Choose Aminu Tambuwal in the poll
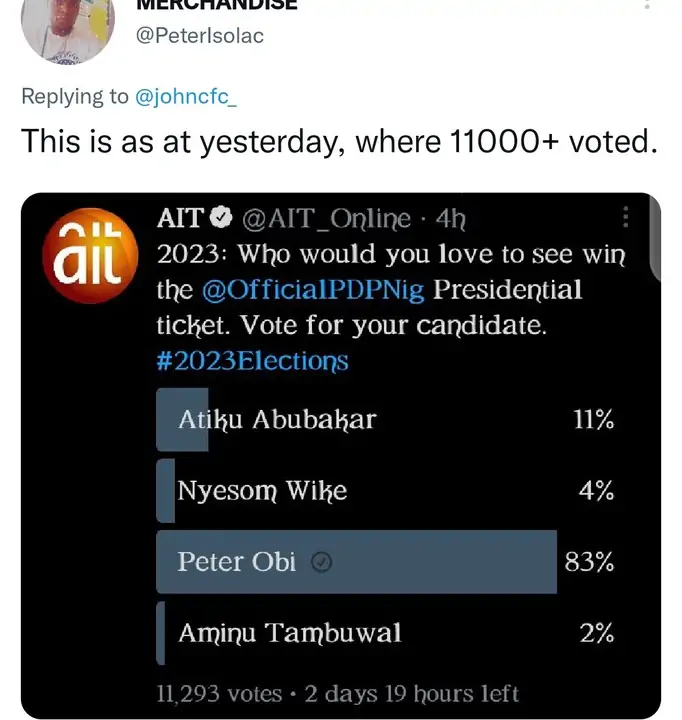 coord(289,633)
